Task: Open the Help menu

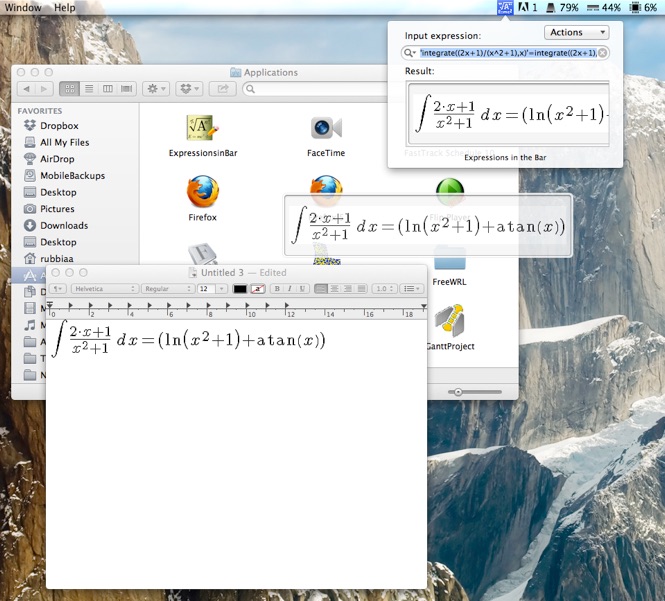Action: point(64,7)
